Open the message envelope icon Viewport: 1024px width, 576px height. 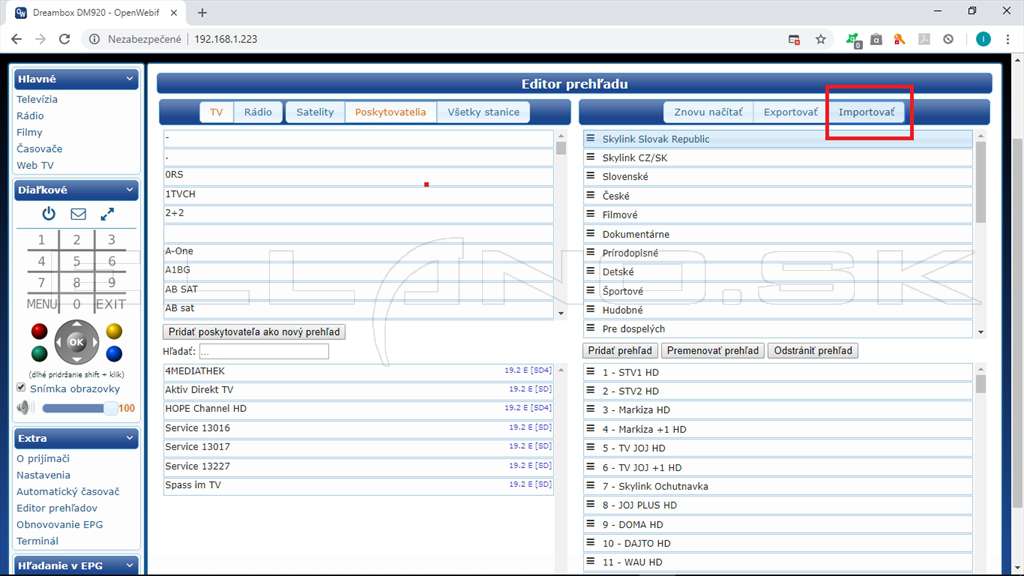78,214
